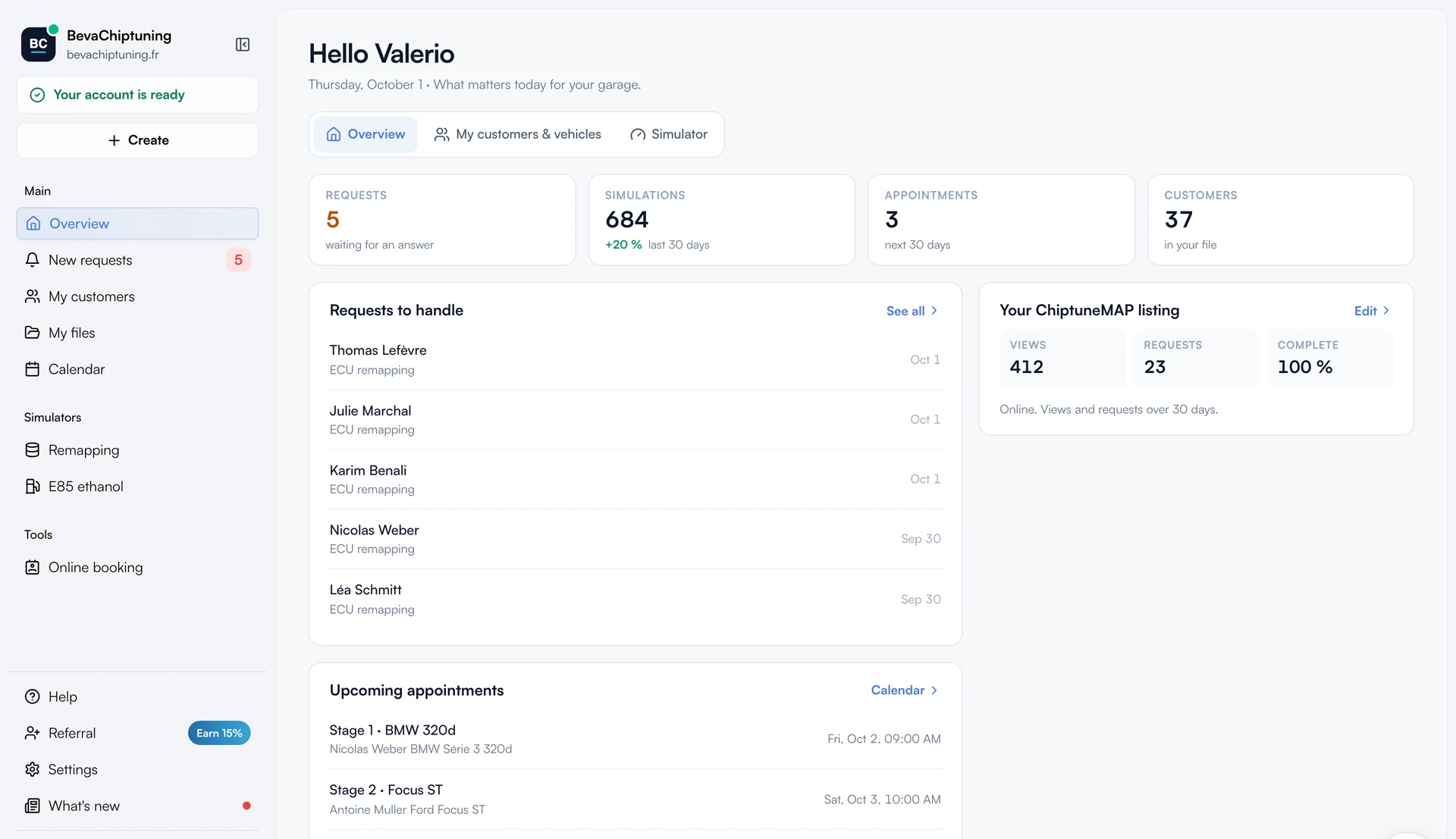
Task: Open E85 ethanol simulator from sidebar
Action: 137,487
